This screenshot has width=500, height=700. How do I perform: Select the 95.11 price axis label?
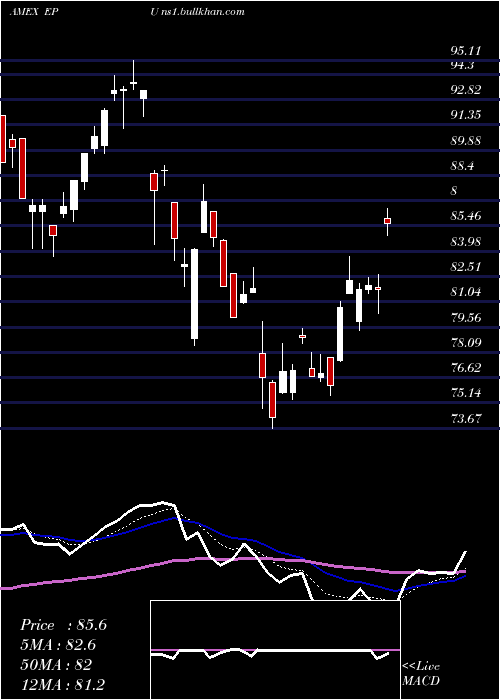(466, 50)
